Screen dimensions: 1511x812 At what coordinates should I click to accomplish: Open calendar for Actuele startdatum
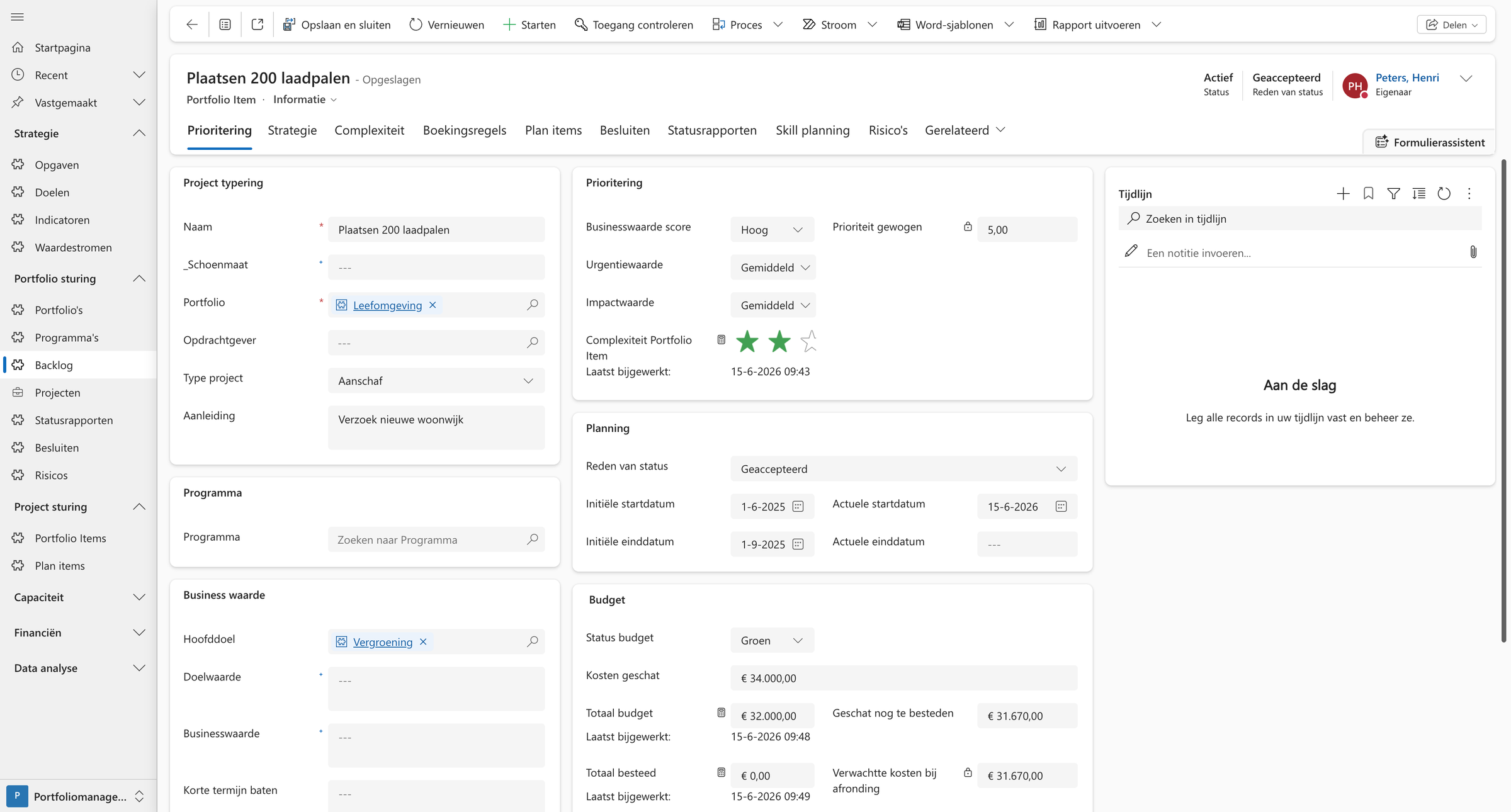(1061, 506)
